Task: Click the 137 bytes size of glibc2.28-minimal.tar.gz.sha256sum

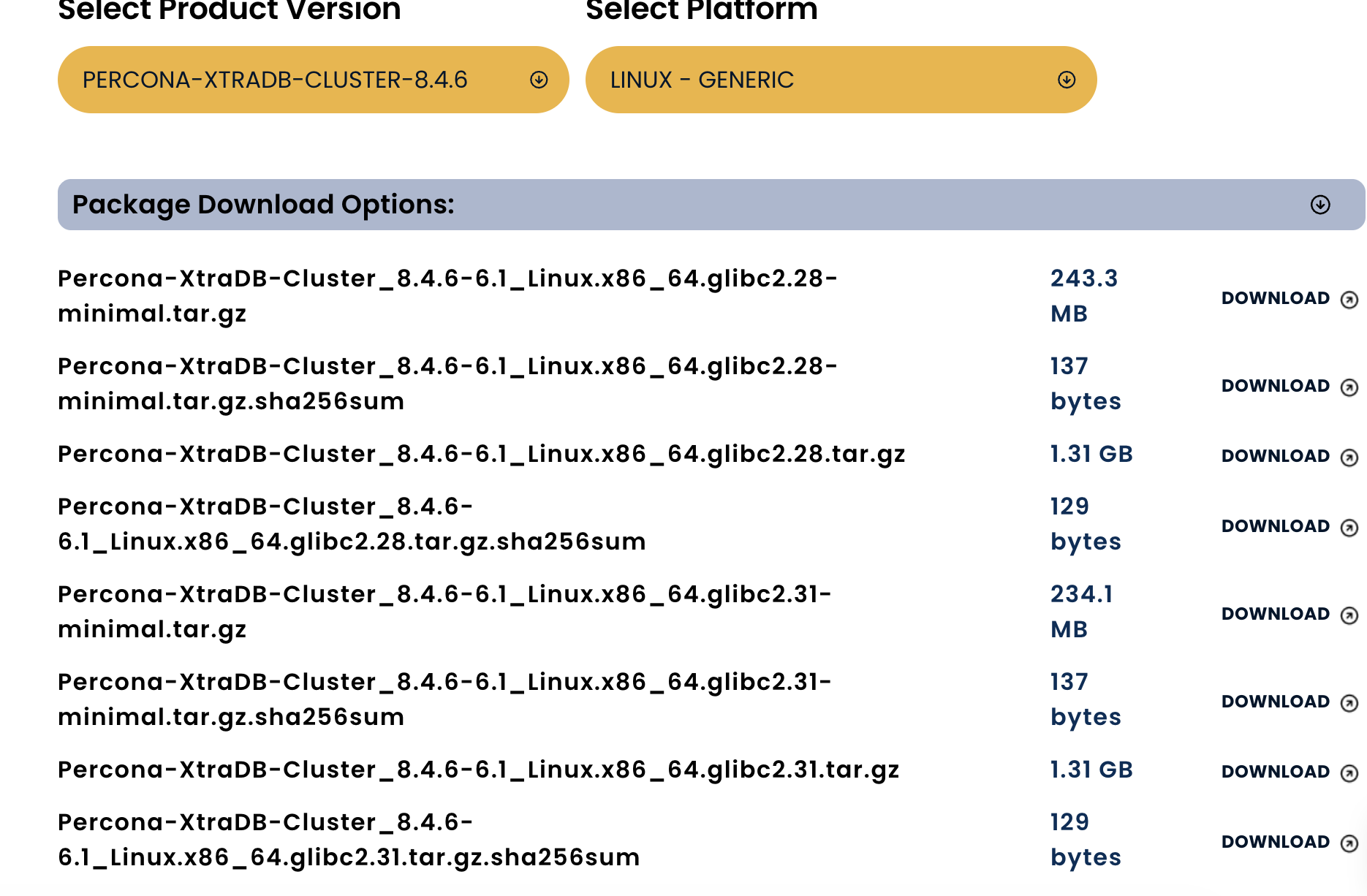Action: (x=1086, y=384)
